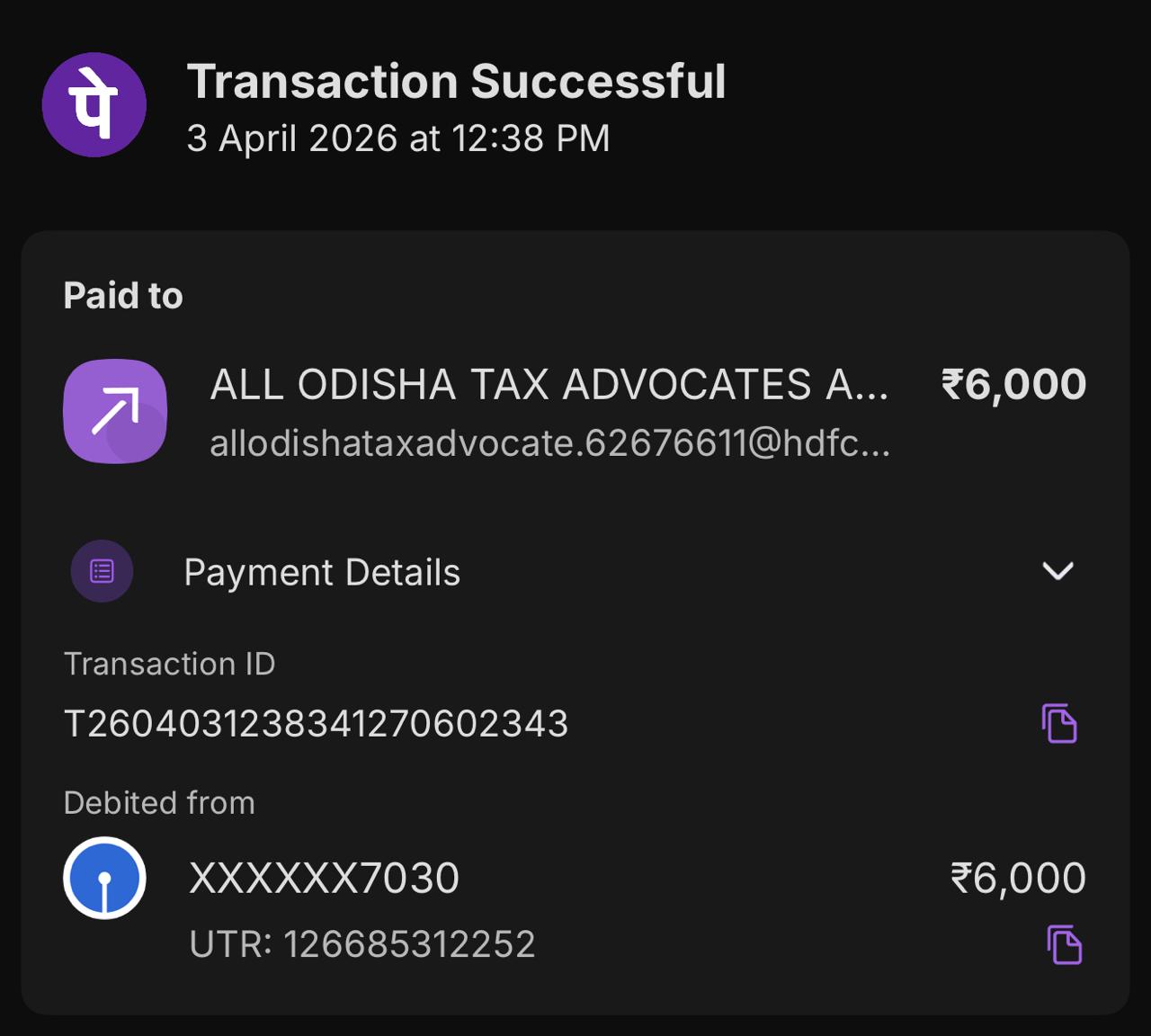Click the 3 April 2026 timestamp

point(398,138)
